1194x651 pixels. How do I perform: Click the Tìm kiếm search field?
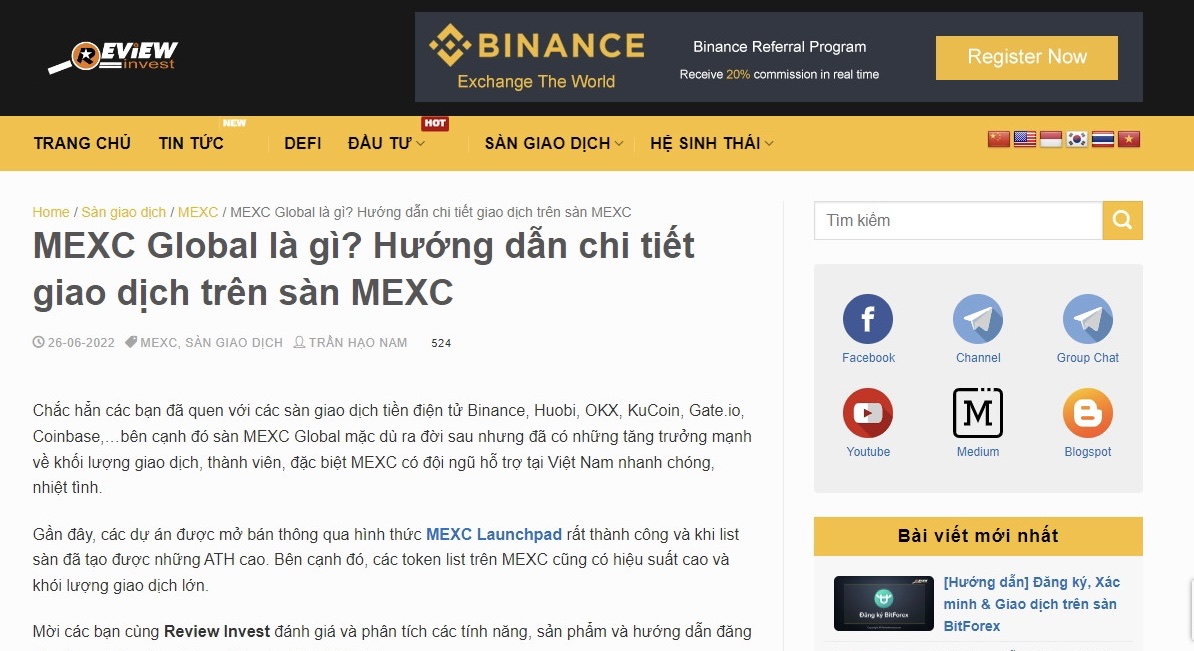pyautogui.click(x=958, y=220)
